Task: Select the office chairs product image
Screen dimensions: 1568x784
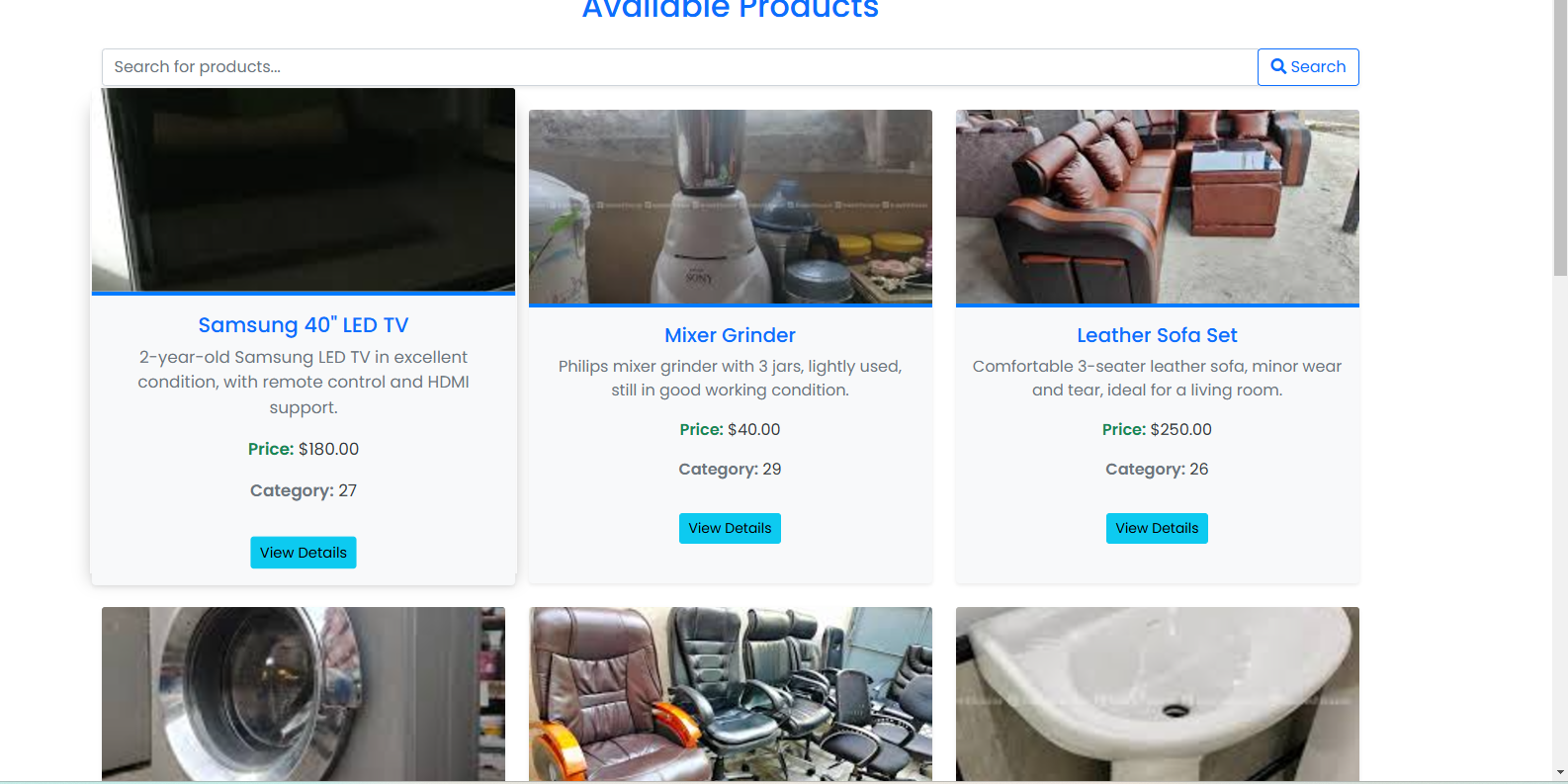Action: (x=730, y=694)
